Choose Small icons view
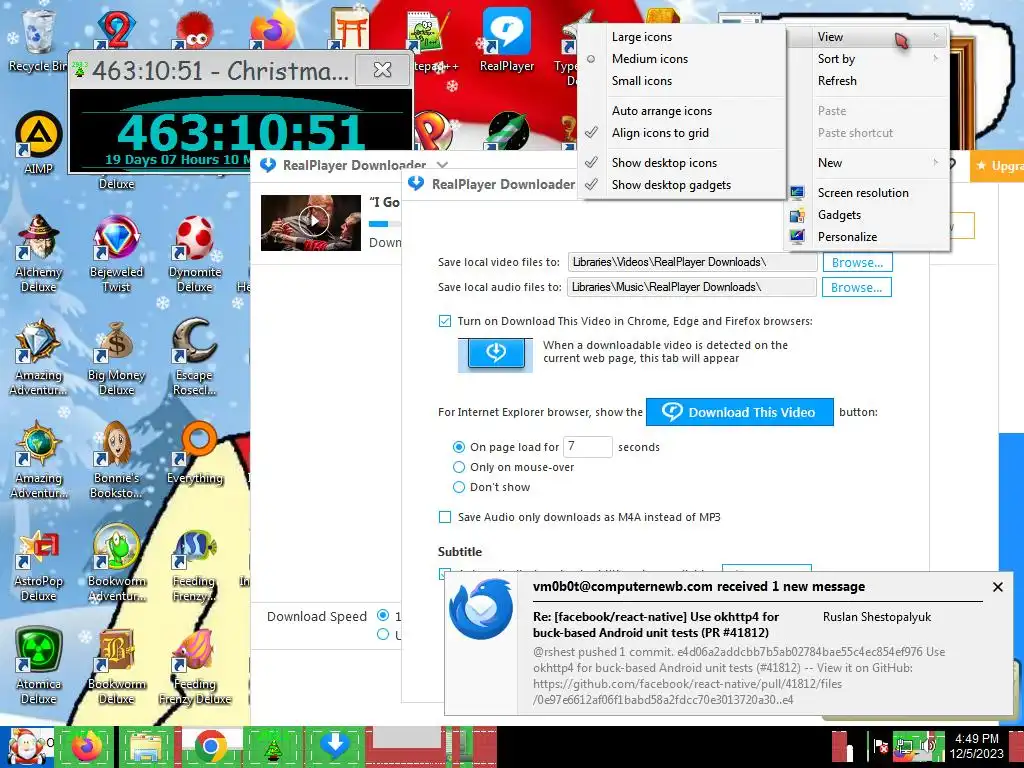1024x768 pixels. (x=682, y=81)
